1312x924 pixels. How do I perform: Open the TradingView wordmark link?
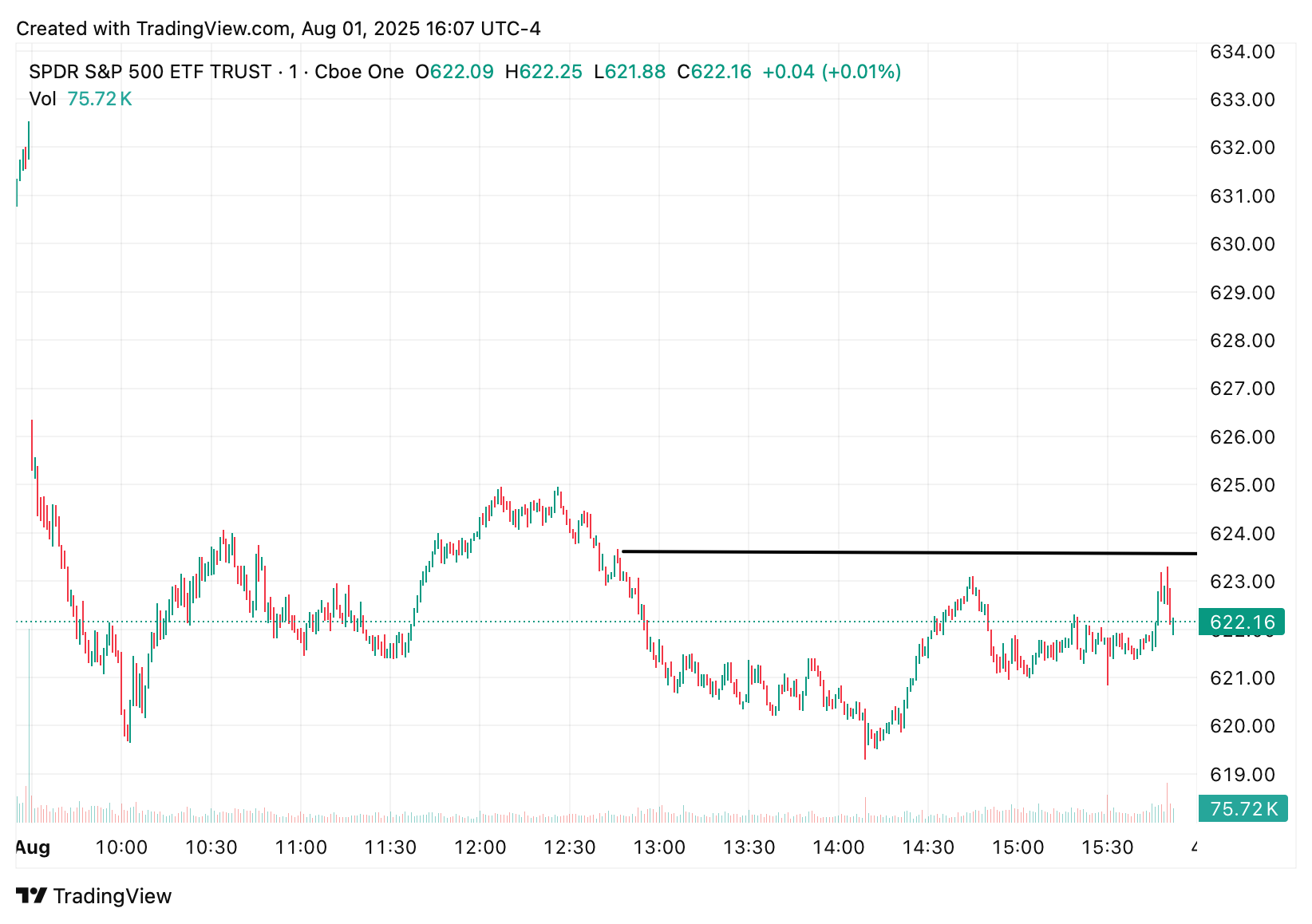[x=113, y=896]
